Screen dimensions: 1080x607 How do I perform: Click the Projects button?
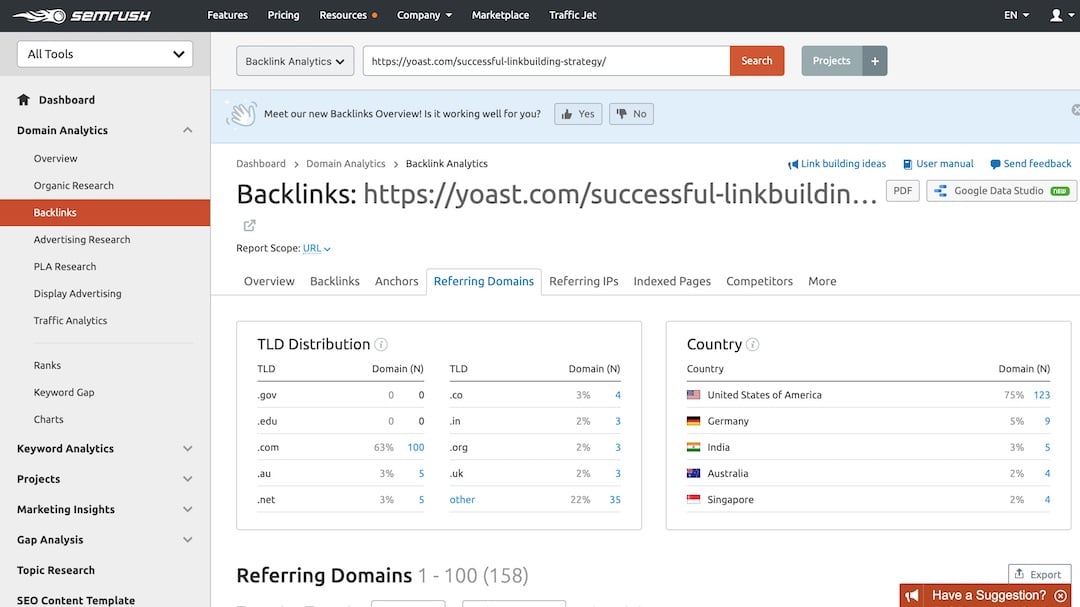pyautogui.click(x=831, y=61)
